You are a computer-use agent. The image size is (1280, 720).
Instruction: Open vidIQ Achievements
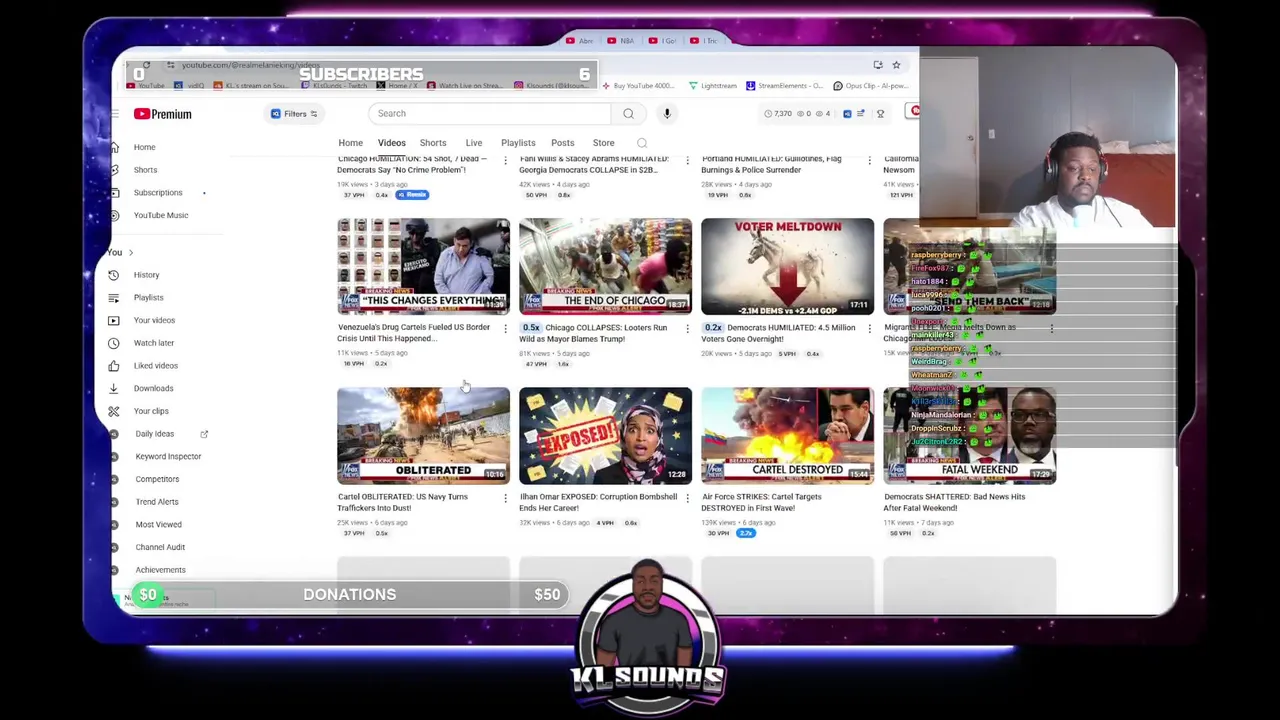(x=160, y=570)
